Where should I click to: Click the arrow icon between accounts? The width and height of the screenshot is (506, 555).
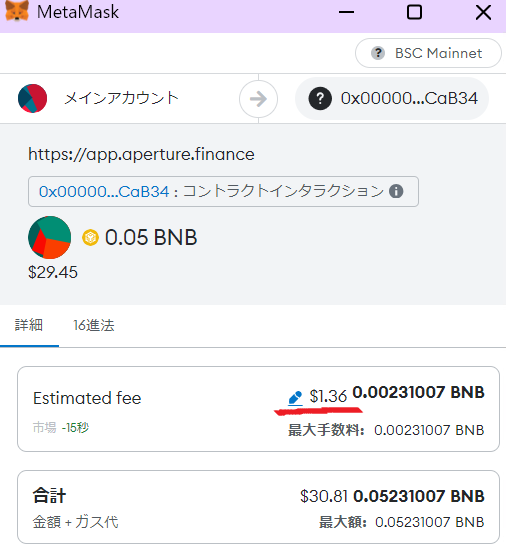click(x=258, y=99)
